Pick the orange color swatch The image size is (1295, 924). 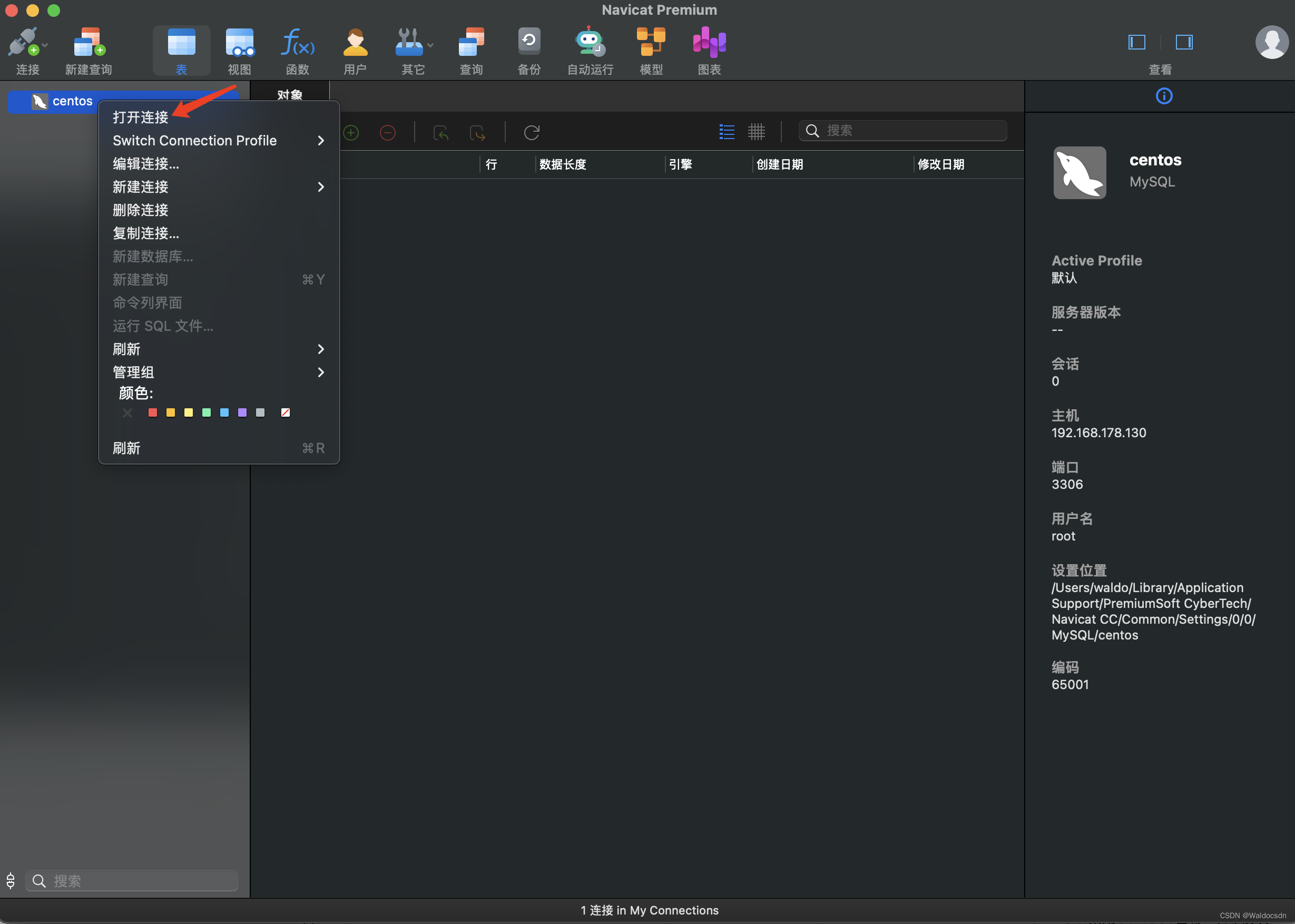coord(171,412)
